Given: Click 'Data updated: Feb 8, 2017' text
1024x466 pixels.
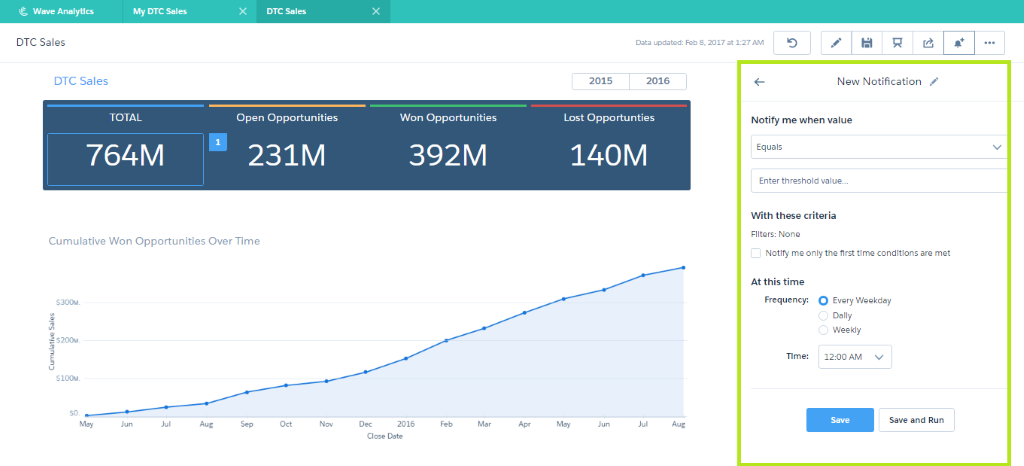Looking at the screenshot, I should click(699, 42).
